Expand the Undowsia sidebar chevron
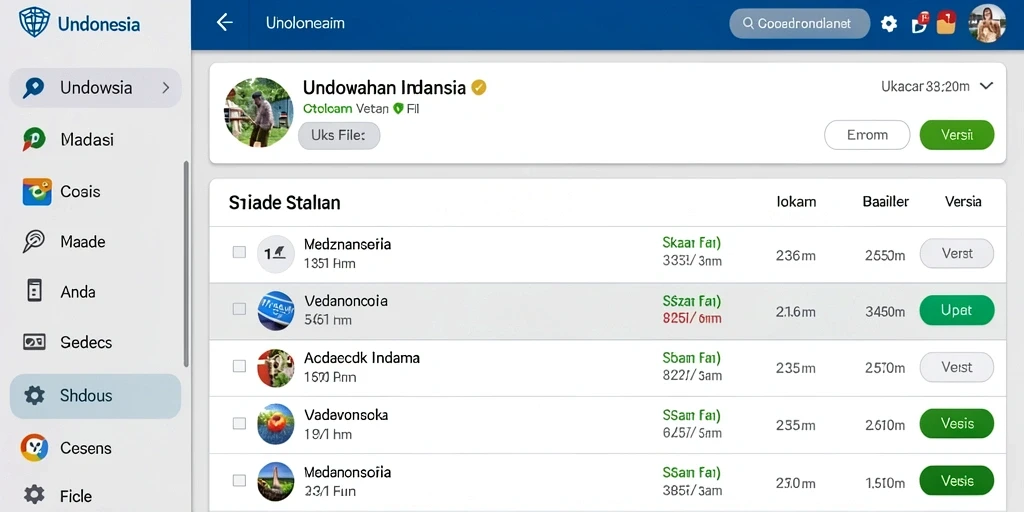The width and height of the screenshot is (1024, 512). [166, 87]
